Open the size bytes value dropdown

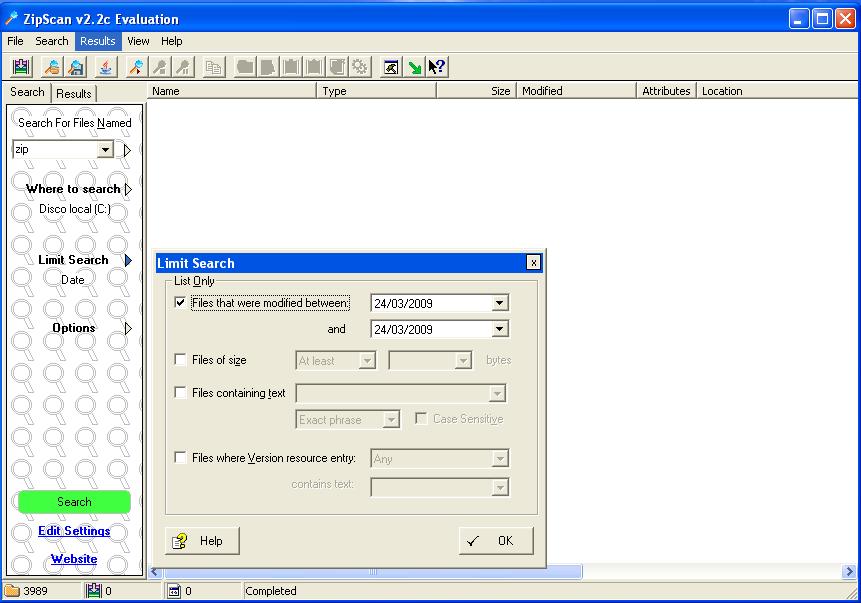coord(463,360)
